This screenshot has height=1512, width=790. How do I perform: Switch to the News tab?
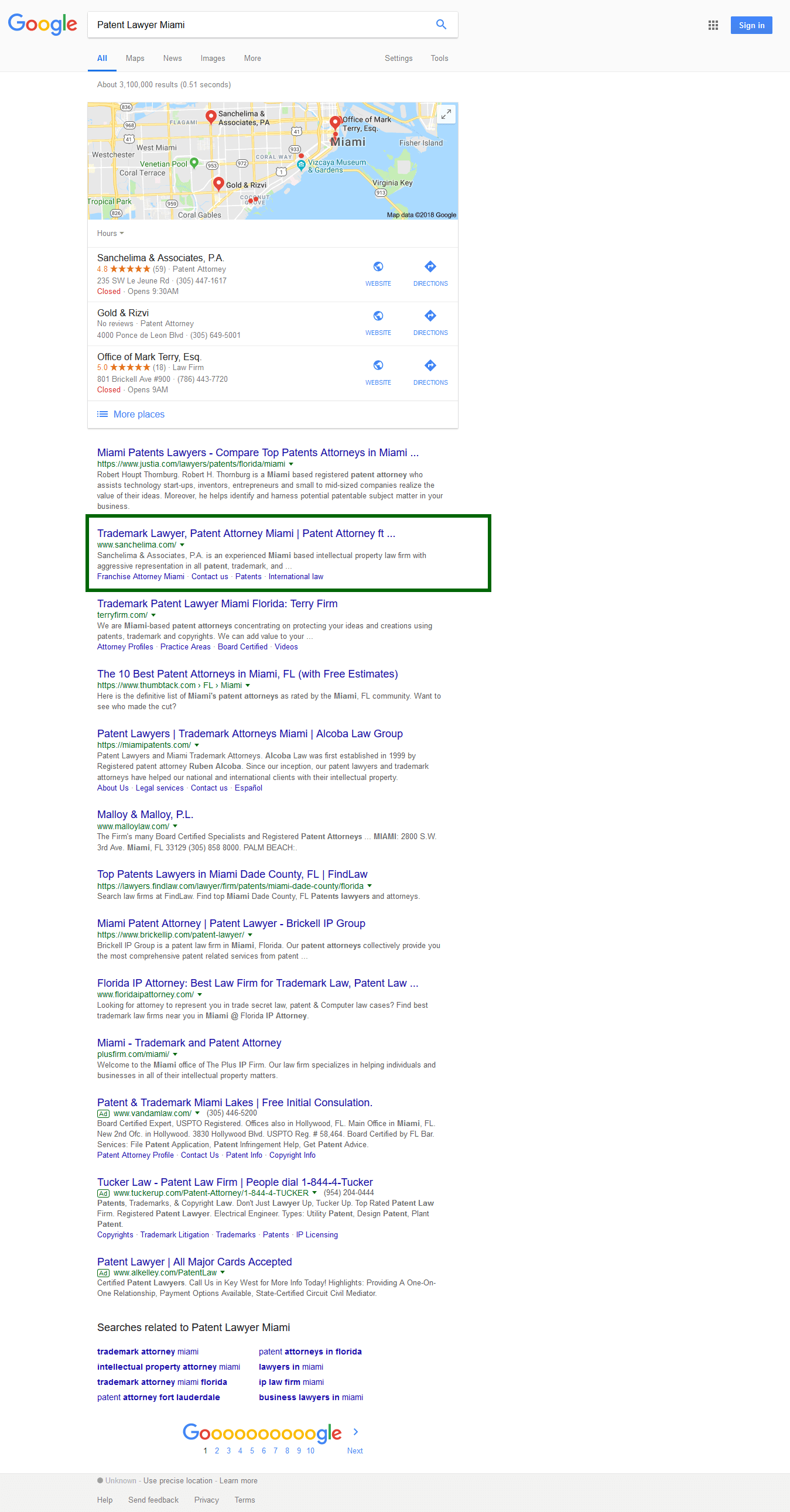coord(173,59)
